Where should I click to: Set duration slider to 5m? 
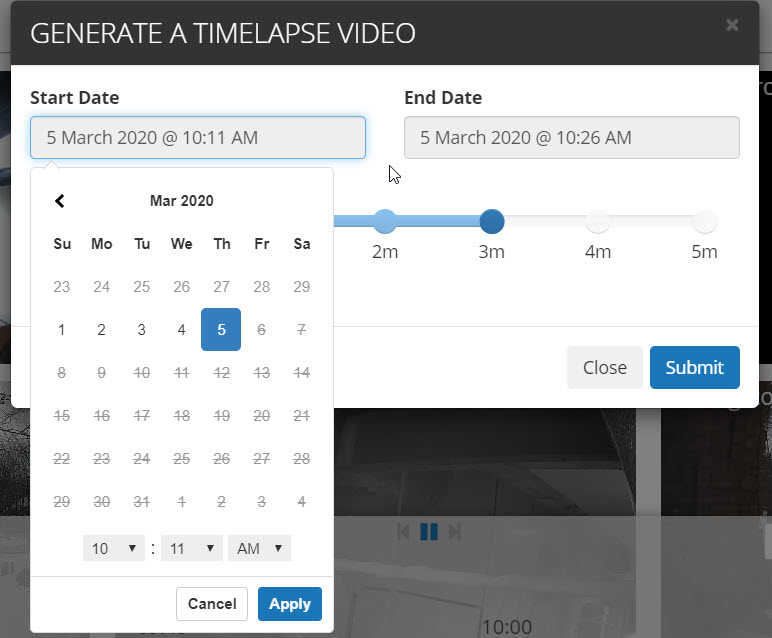point(705,221)
